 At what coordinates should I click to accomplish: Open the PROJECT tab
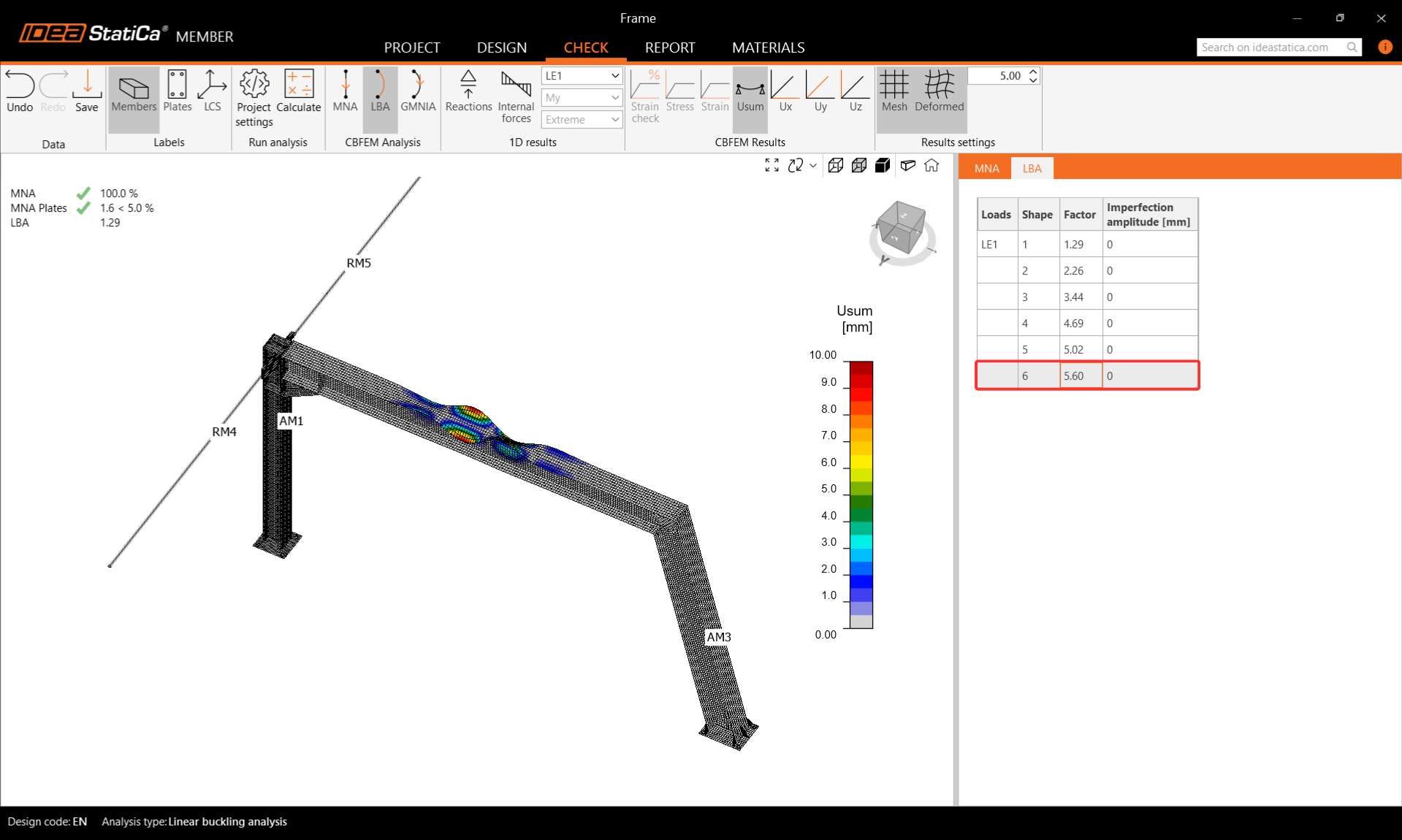click(x=412, y=47)
